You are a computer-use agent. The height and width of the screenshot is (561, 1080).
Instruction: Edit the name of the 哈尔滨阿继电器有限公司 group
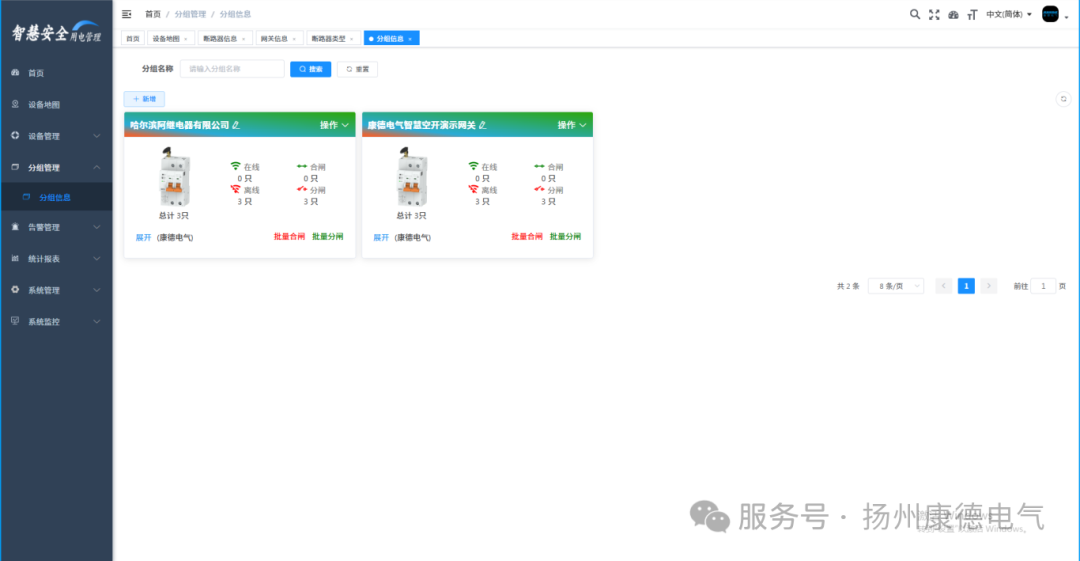pos(236,125)
